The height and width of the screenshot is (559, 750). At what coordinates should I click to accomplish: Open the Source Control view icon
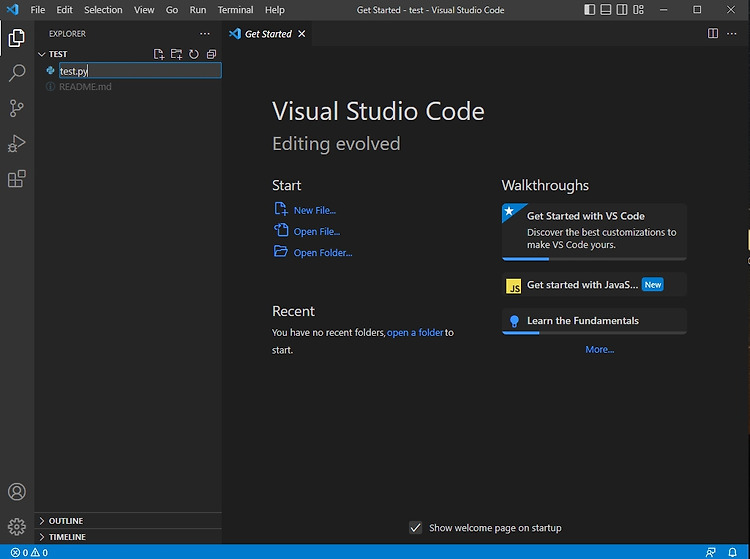tap(17, 108)
